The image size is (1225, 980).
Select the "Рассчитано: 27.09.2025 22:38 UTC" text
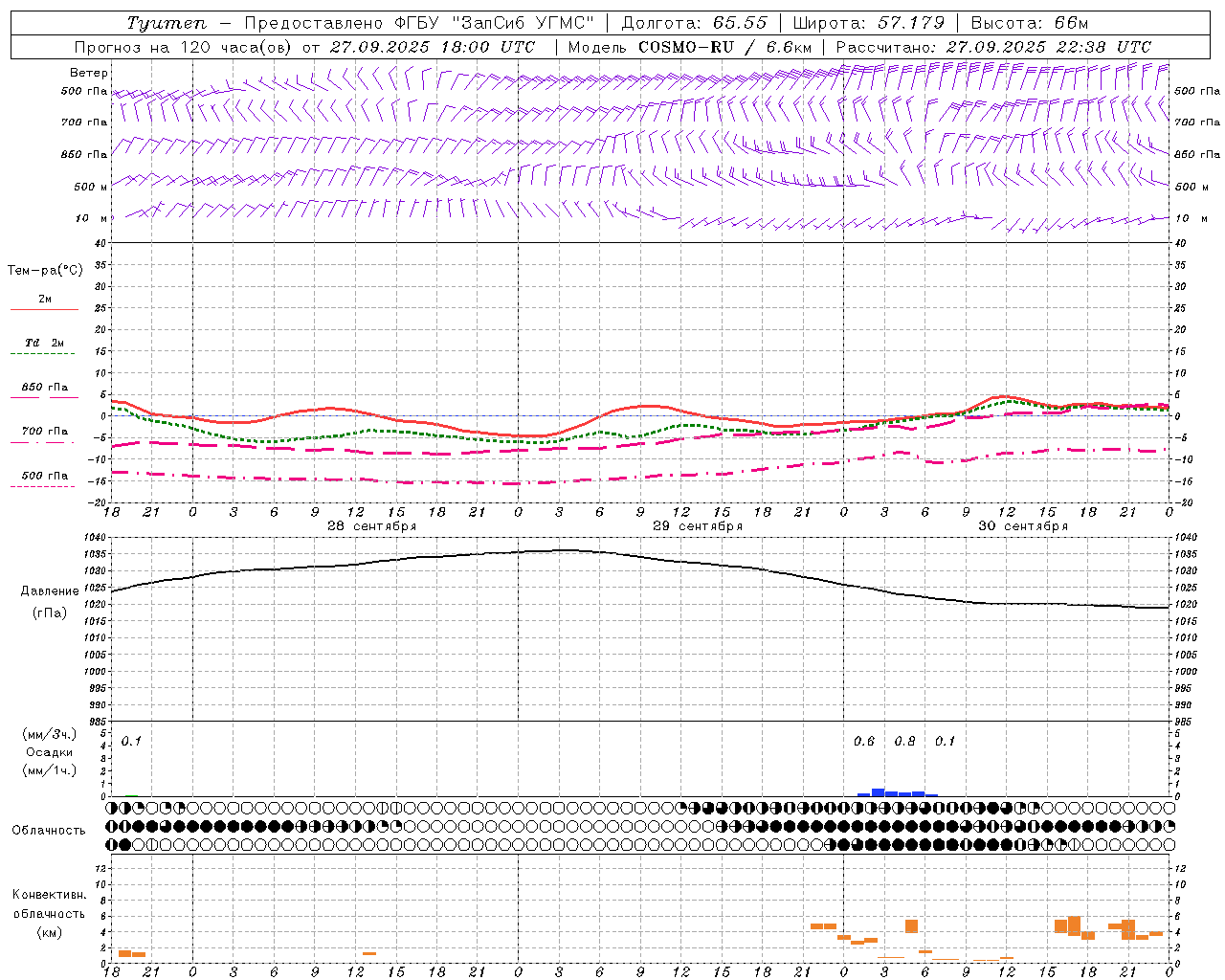(x=993, y=47)
